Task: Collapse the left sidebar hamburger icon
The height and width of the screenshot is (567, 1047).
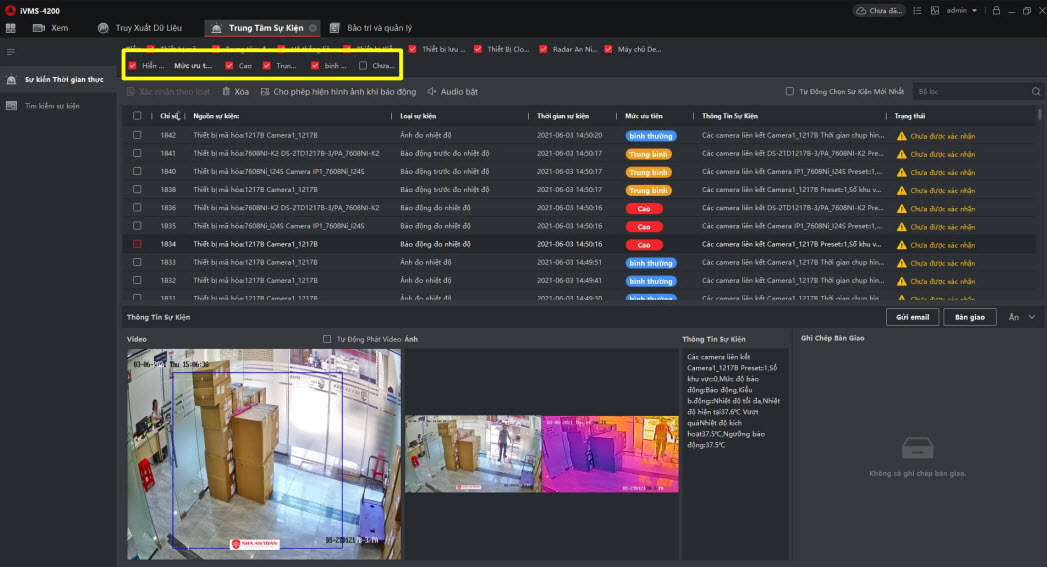Action: point(11,51)
